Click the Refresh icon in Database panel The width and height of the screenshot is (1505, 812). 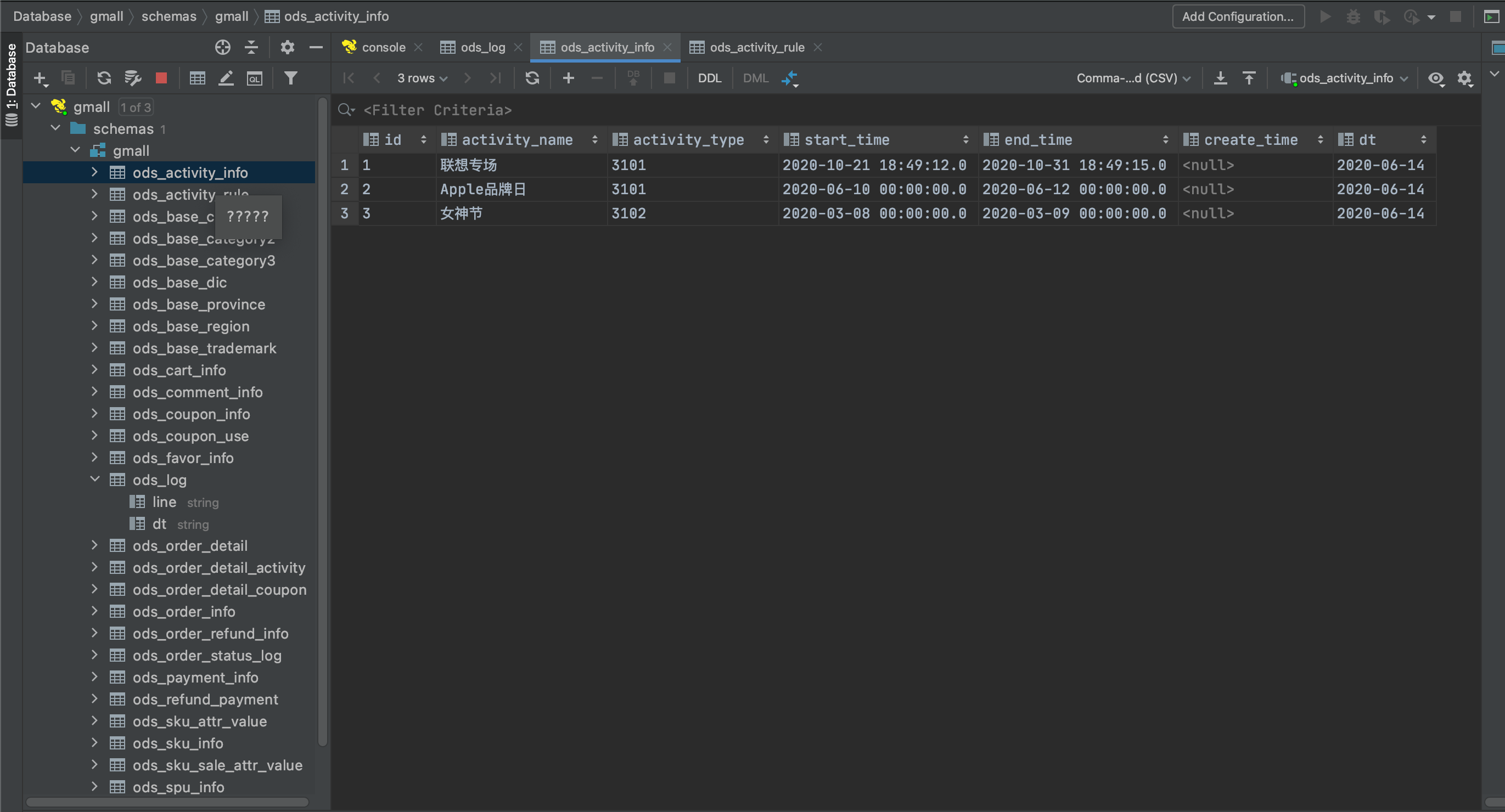tap(104, 78)
